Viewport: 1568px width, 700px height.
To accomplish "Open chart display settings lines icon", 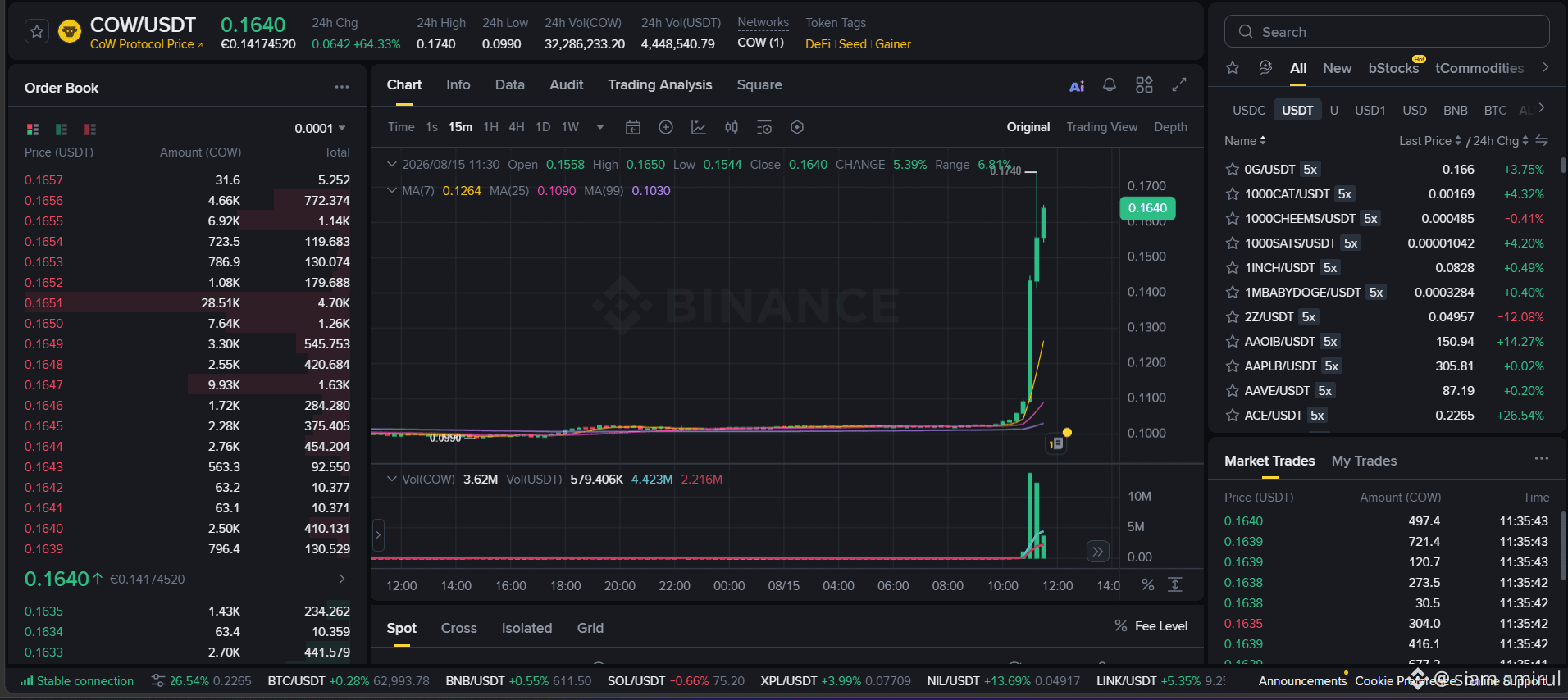I will tap(764, 127).
